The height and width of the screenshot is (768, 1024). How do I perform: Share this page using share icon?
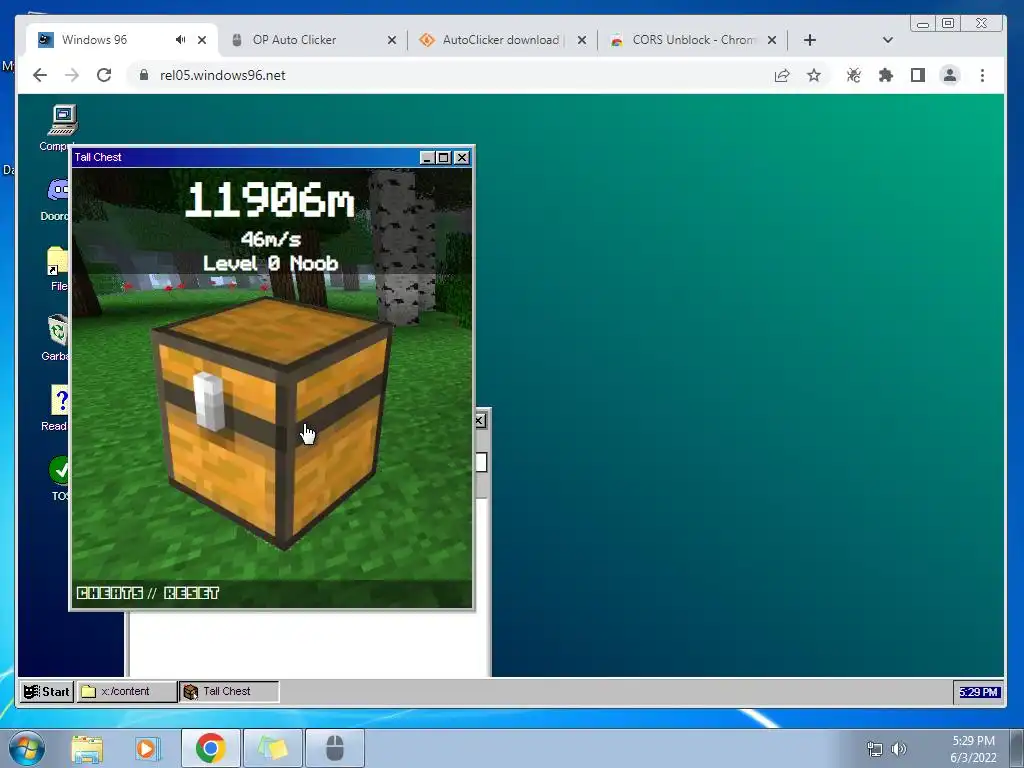782,75
